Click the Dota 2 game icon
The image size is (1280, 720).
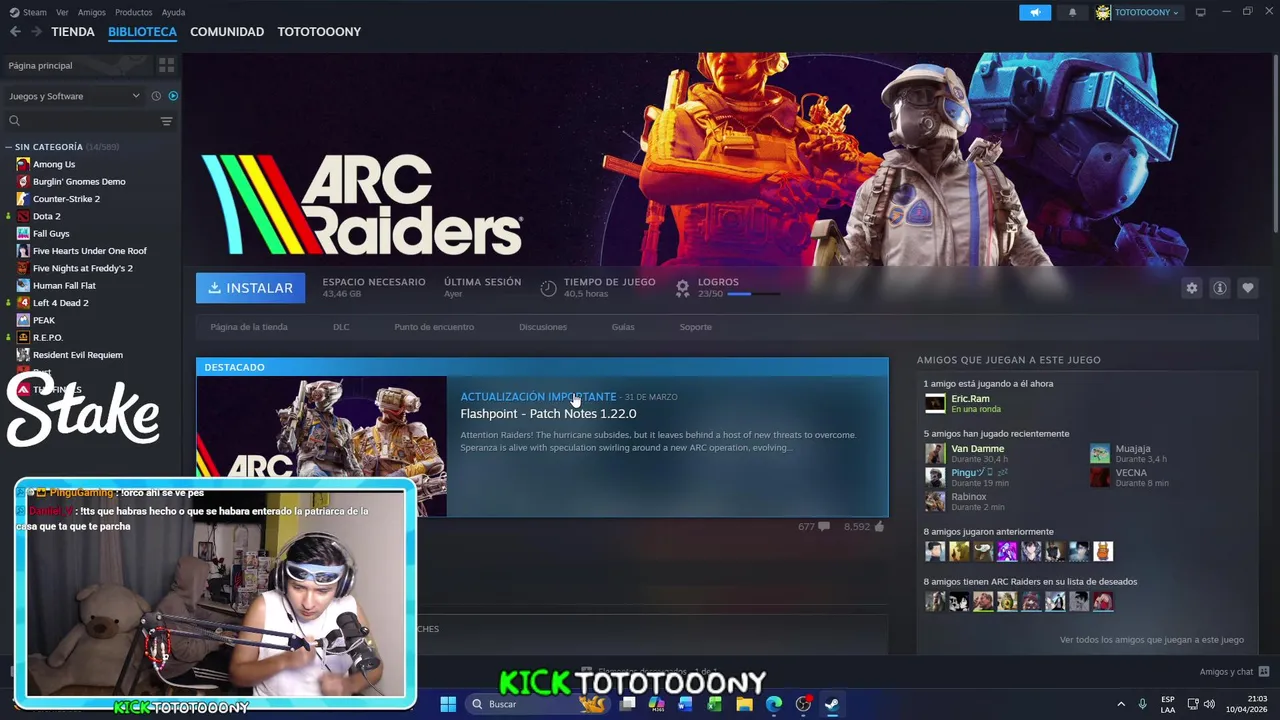(23, 216)
